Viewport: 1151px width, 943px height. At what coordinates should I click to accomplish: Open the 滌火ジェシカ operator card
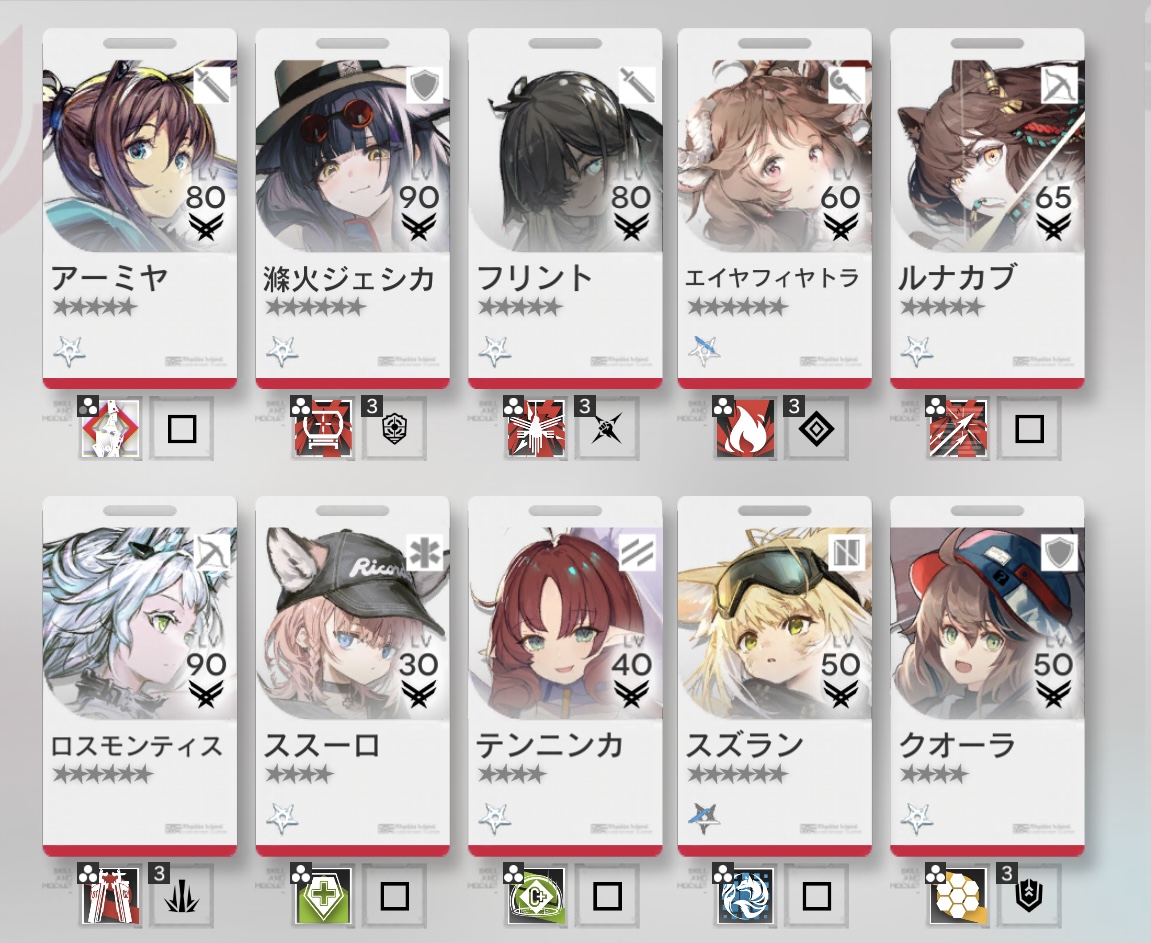352,208
